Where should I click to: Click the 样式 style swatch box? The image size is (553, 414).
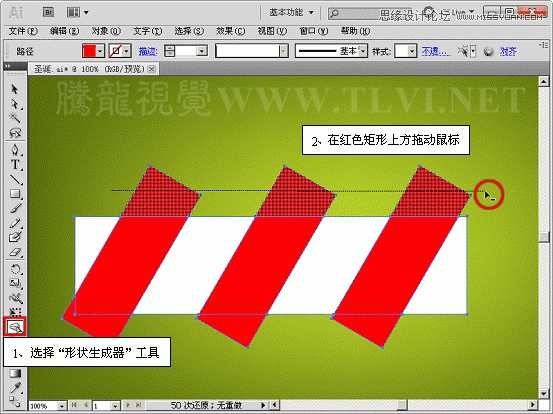coord(401,51)
